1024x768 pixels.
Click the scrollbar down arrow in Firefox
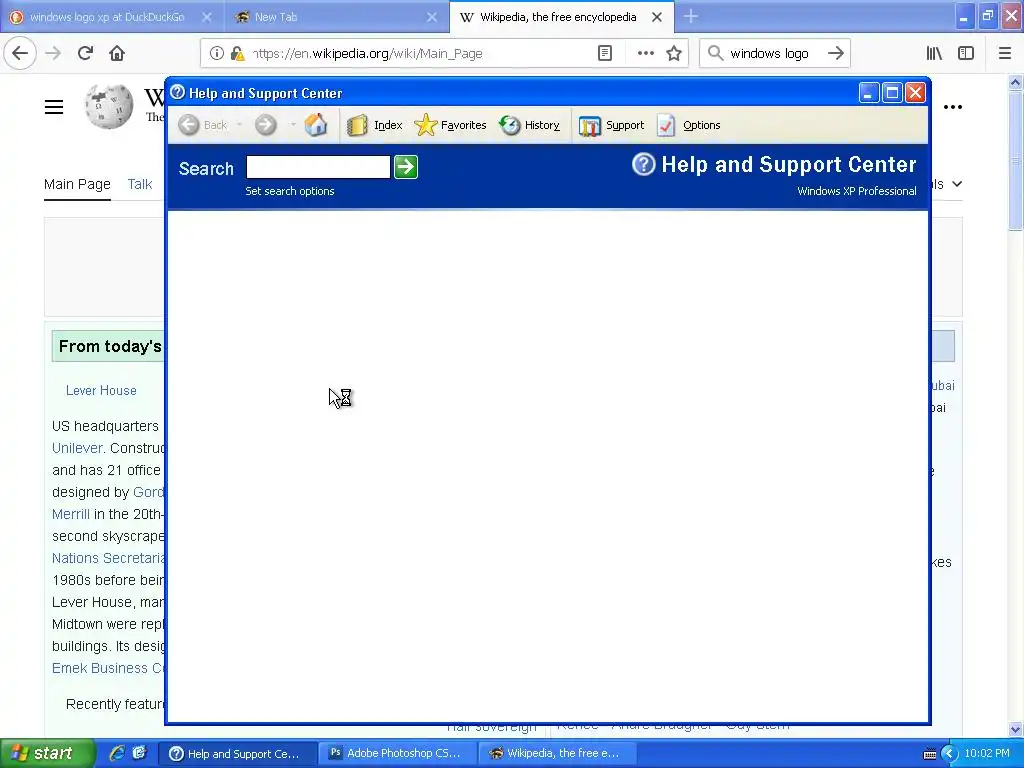coord(1015,729)
